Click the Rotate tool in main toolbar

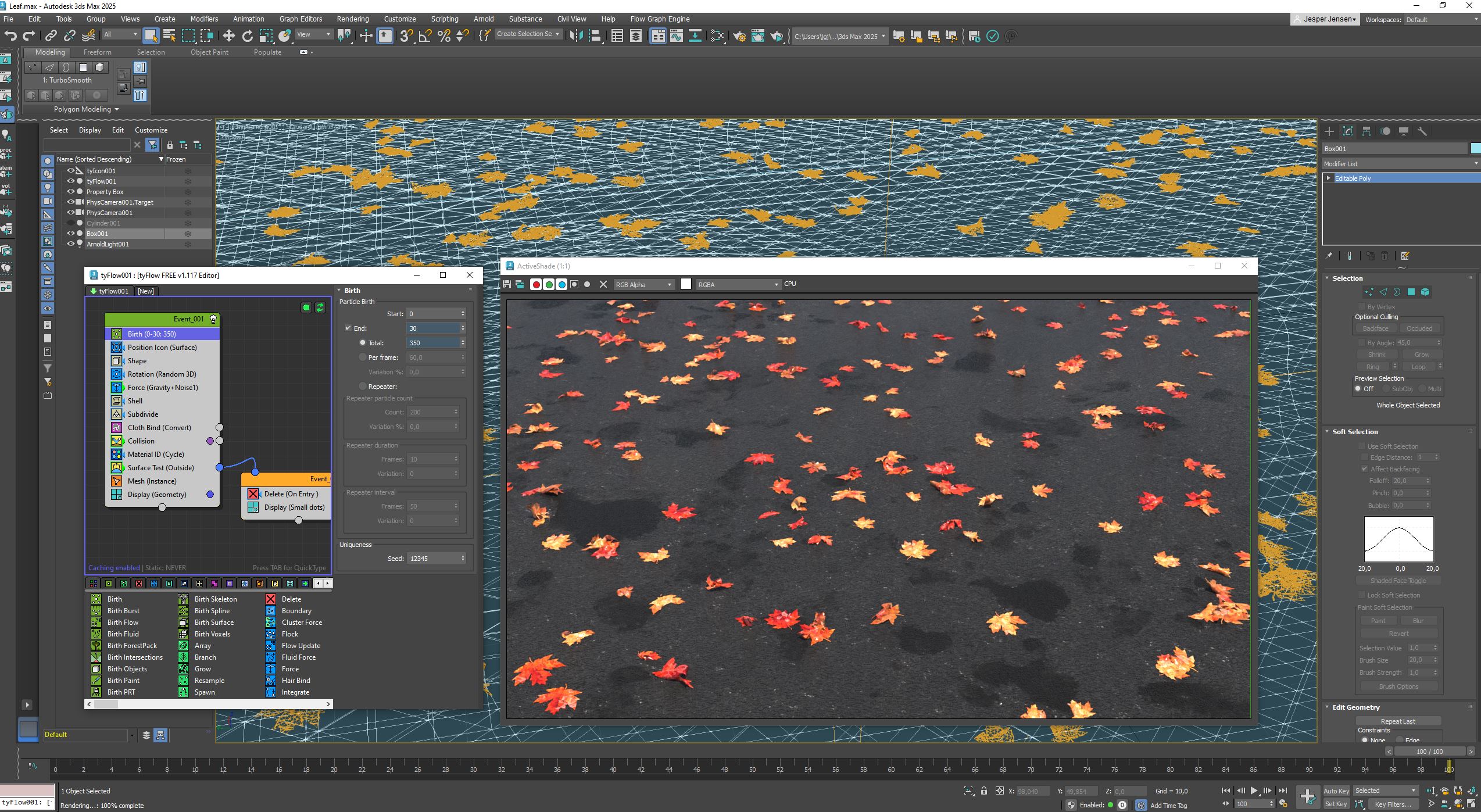tap(247, 36)
